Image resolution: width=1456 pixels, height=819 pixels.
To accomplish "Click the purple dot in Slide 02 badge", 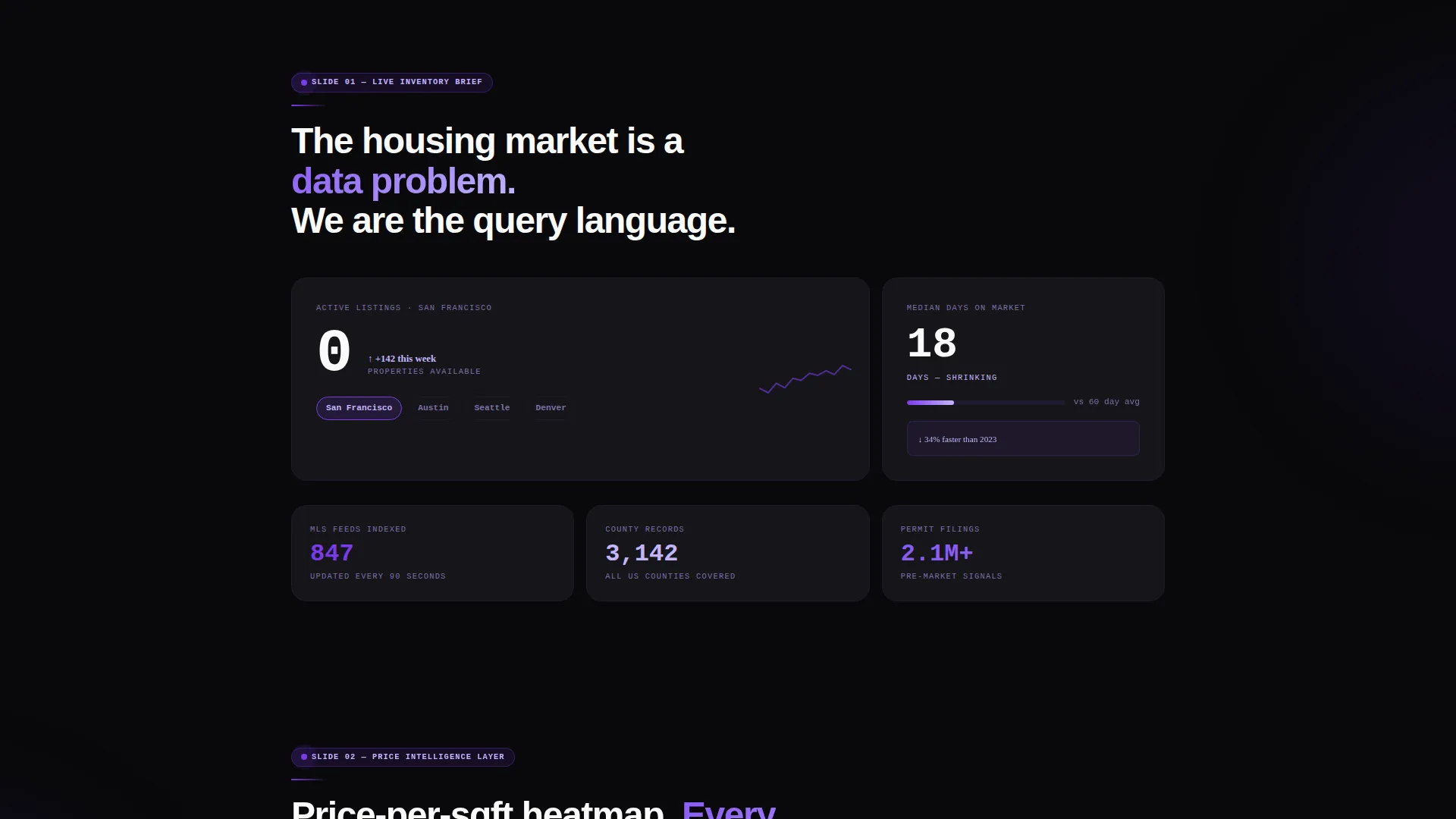I will 304,757.
